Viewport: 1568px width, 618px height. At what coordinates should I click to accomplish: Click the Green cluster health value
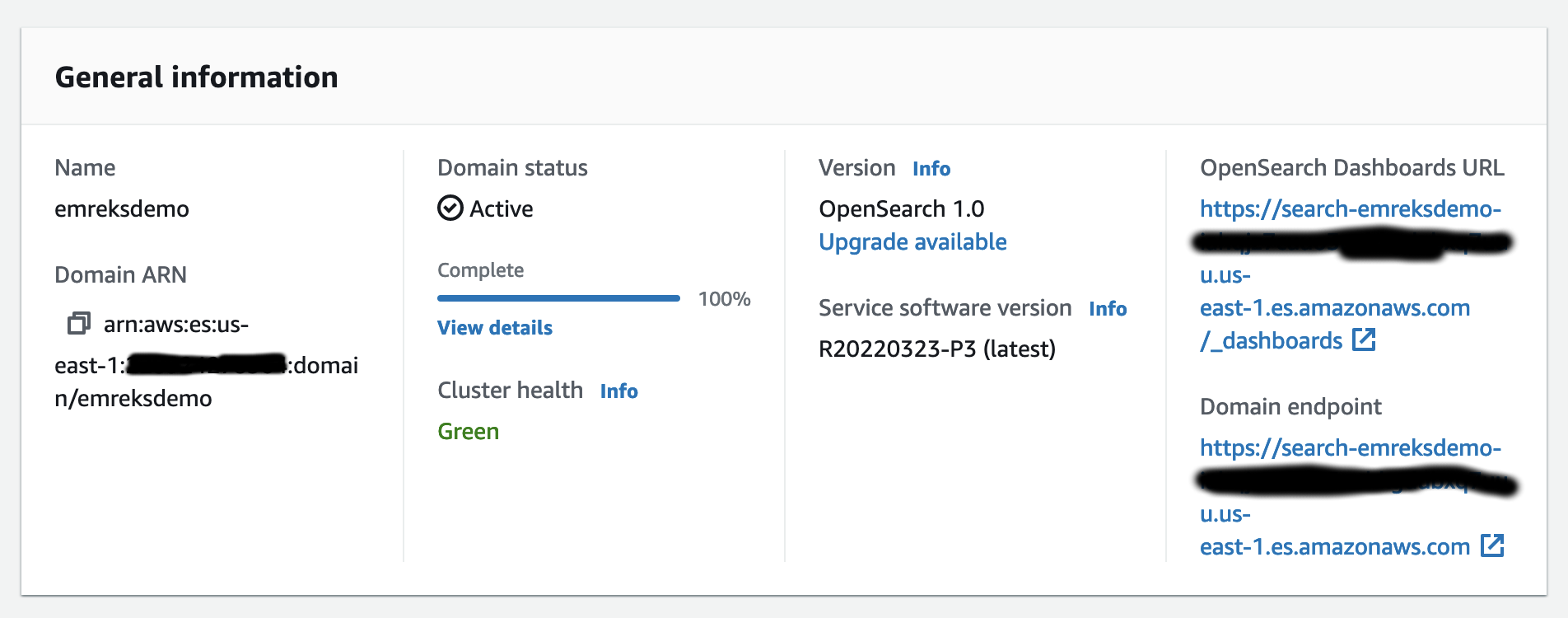click(469, 432)
